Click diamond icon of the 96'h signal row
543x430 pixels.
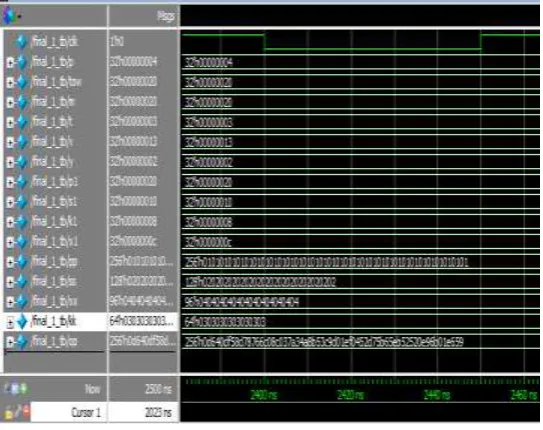(22, 302)
